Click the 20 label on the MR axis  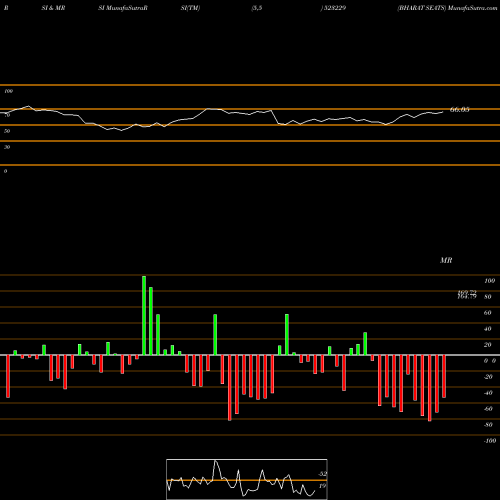click(488, 345)
